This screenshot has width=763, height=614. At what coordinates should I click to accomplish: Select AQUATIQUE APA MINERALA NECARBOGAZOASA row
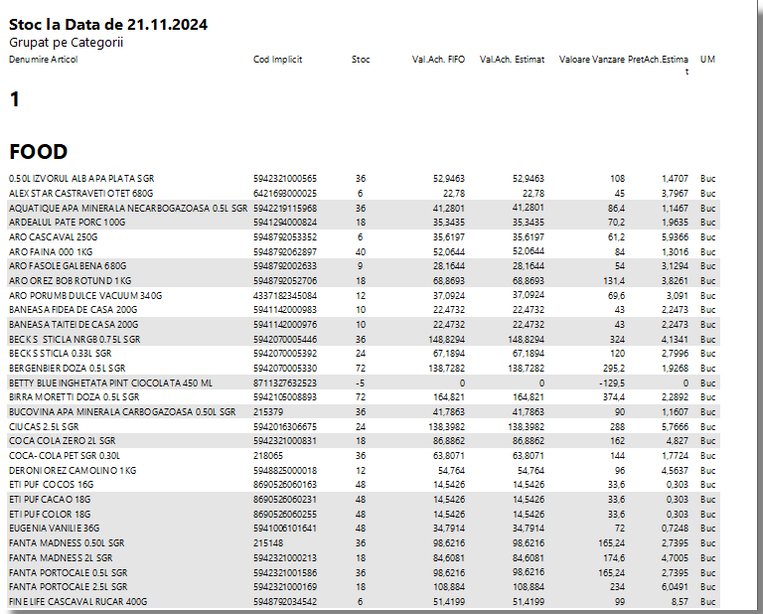tap(363, 208)
